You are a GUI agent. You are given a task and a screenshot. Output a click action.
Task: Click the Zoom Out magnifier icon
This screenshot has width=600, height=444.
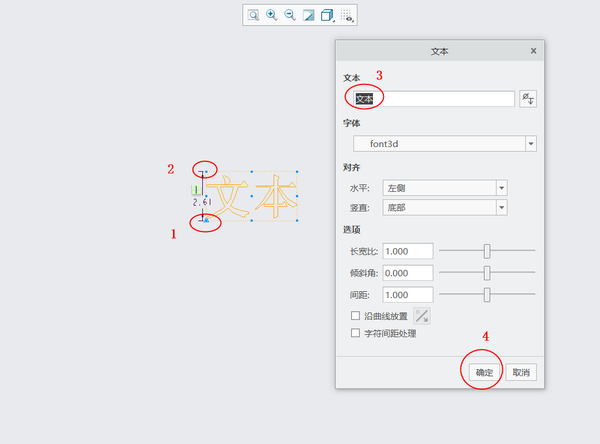point(290,15)
